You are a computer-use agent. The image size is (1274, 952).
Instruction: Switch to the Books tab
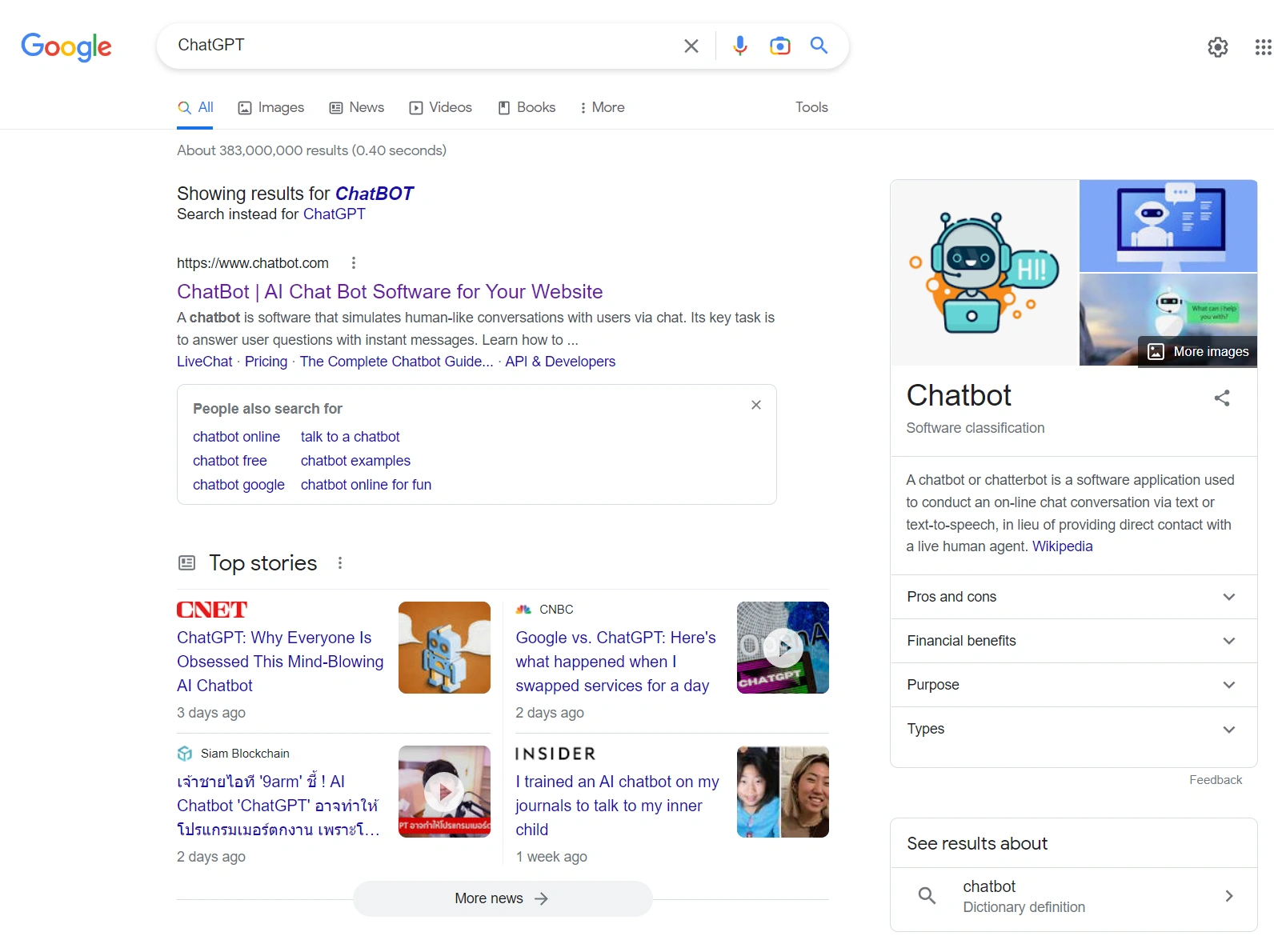tap(527, 107)
